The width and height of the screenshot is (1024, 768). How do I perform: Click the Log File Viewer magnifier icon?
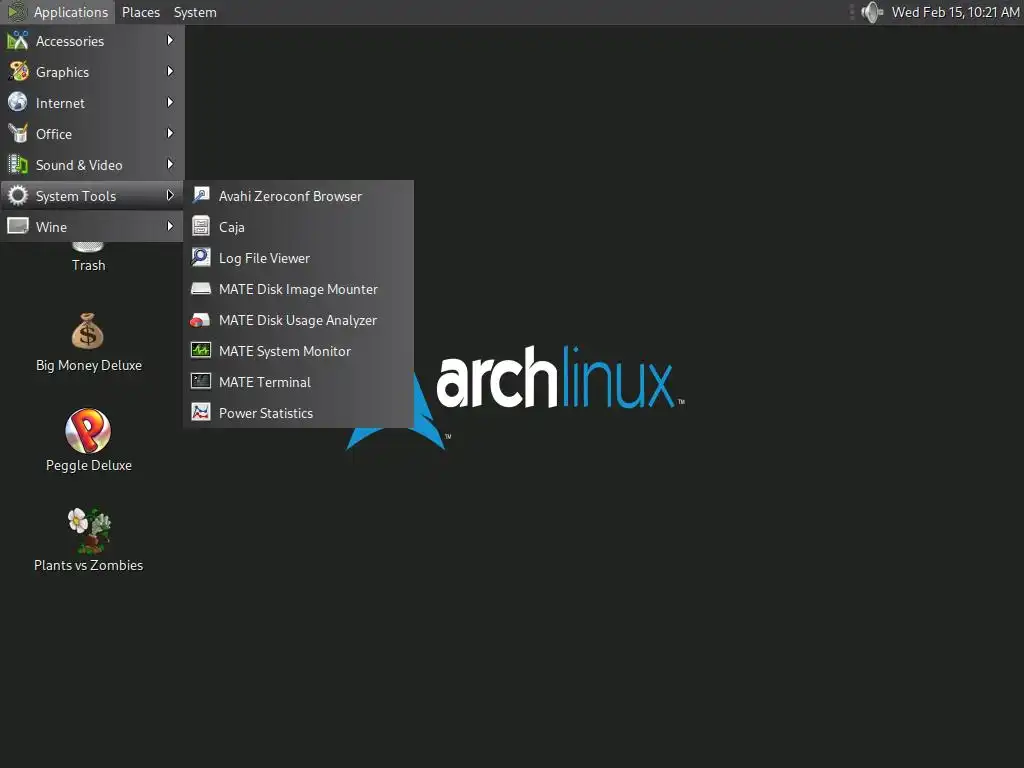[200, 257]
